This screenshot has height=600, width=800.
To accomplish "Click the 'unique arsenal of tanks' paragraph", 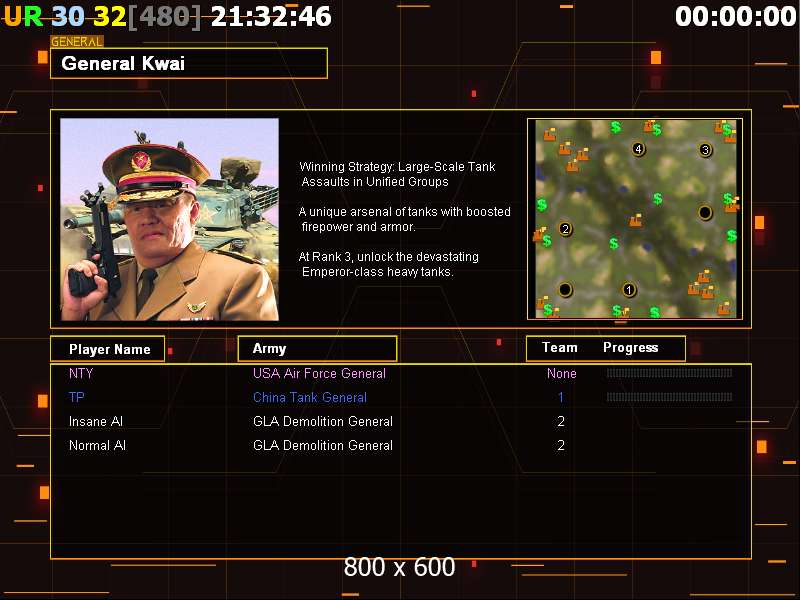I will [x=405, y=219].
